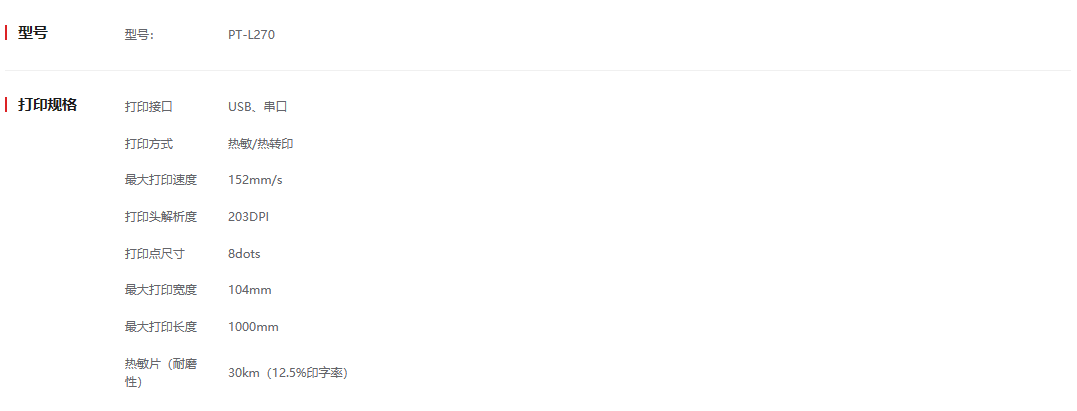Click the 203DPI resolution value
Screen dimensions: 1077x411
pyautogui.click(x=248, y=217)
